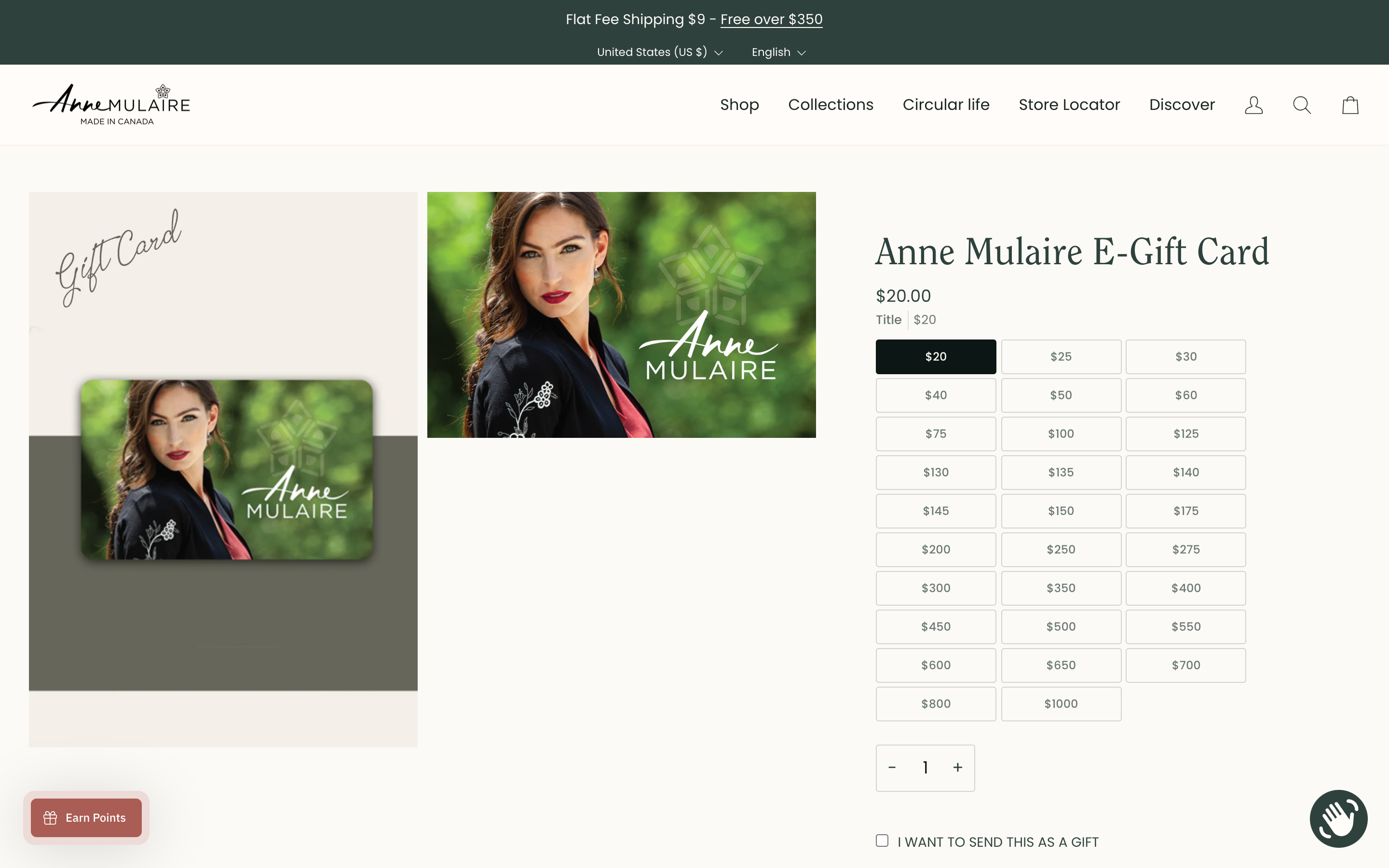Viewport: 1389px width, 868px height.
Task: Click the gift icon on Earn Points
Action: point(51,817)
